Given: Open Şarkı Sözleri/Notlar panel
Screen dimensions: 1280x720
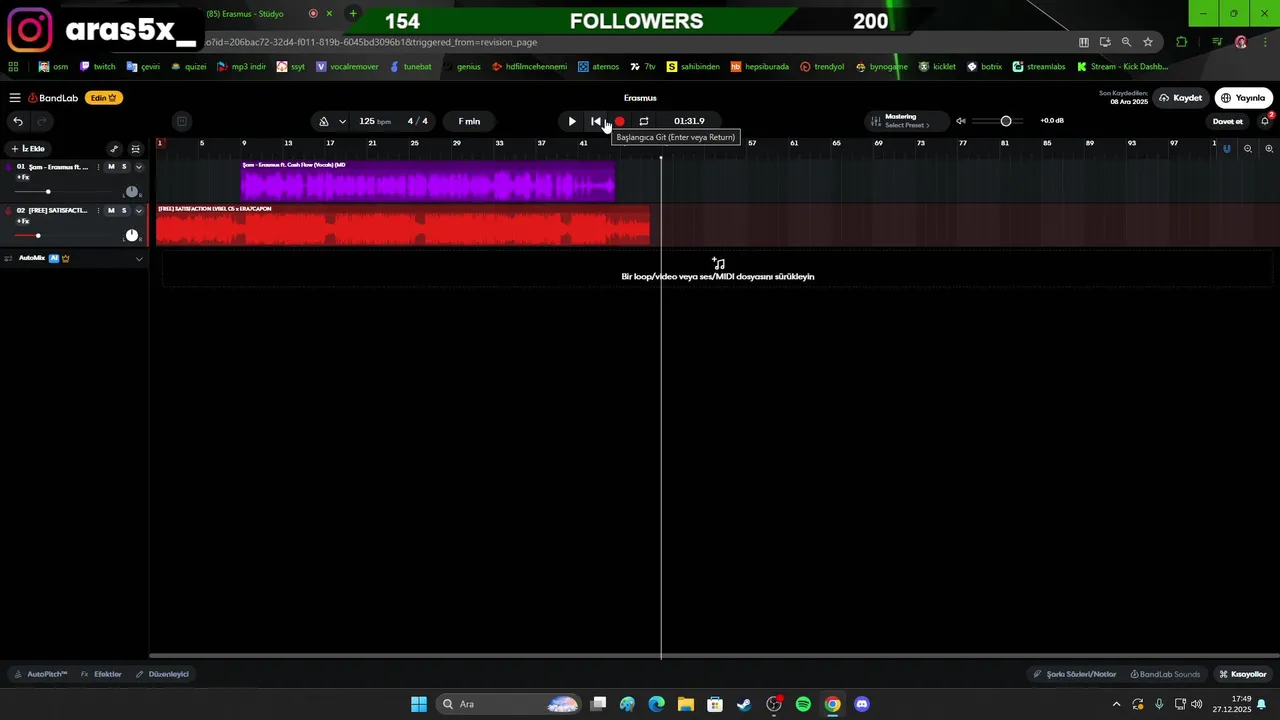Looking at the screenshot, I should (1074, 674).
